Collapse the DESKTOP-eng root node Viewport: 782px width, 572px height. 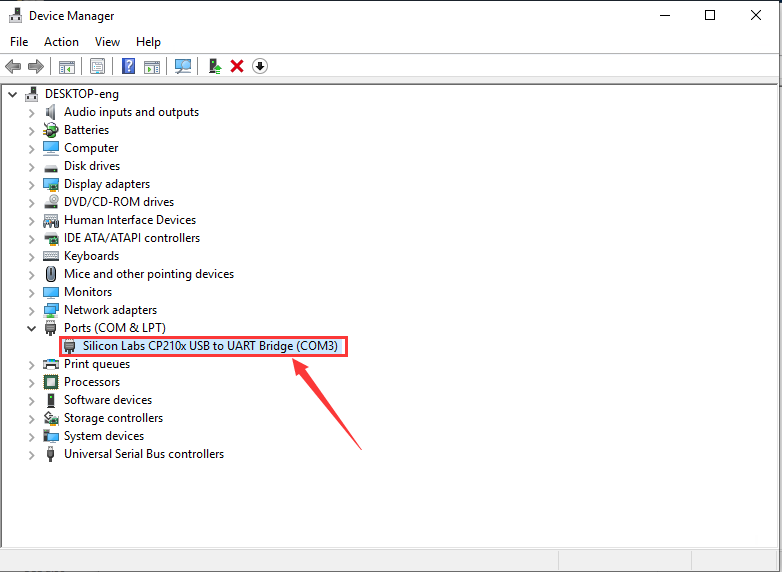coord(12,94)
